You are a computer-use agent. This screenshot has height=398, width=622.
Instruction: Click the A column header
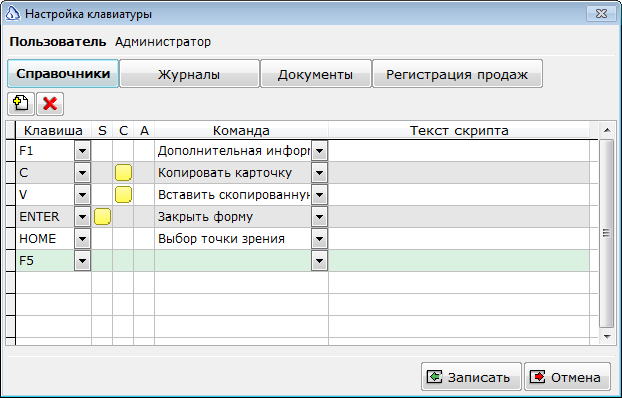[144, 130]
